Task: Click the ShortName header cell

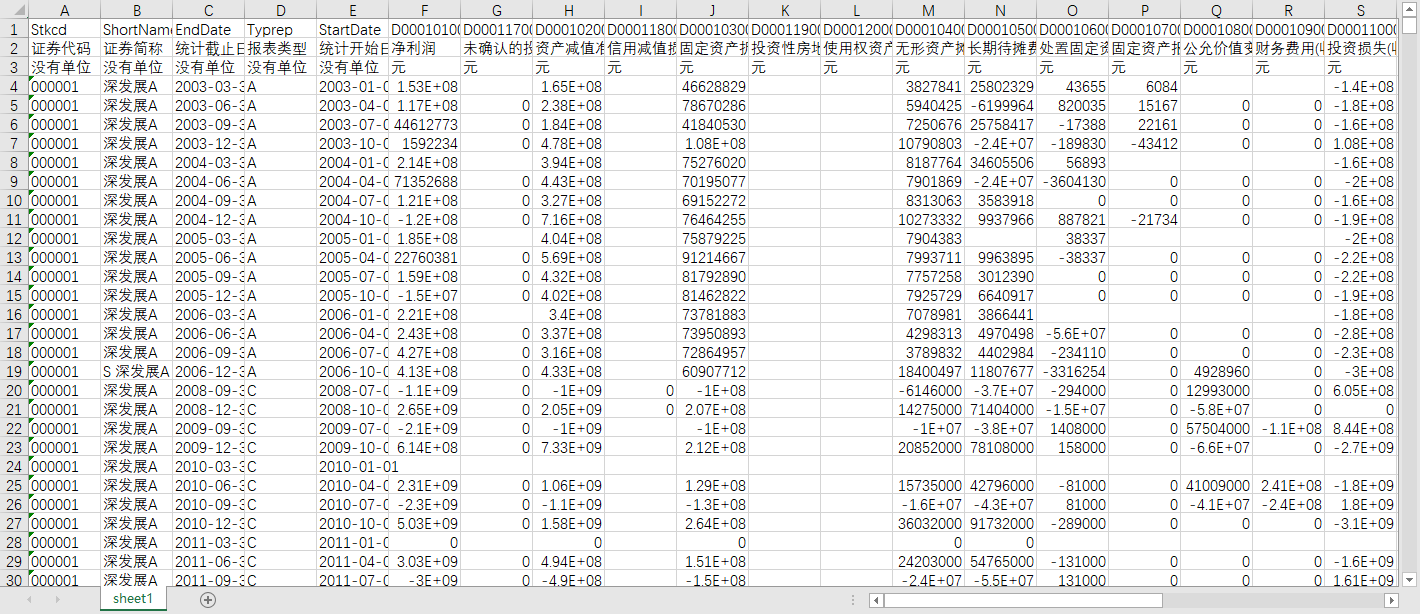Action: coord(136,29)
